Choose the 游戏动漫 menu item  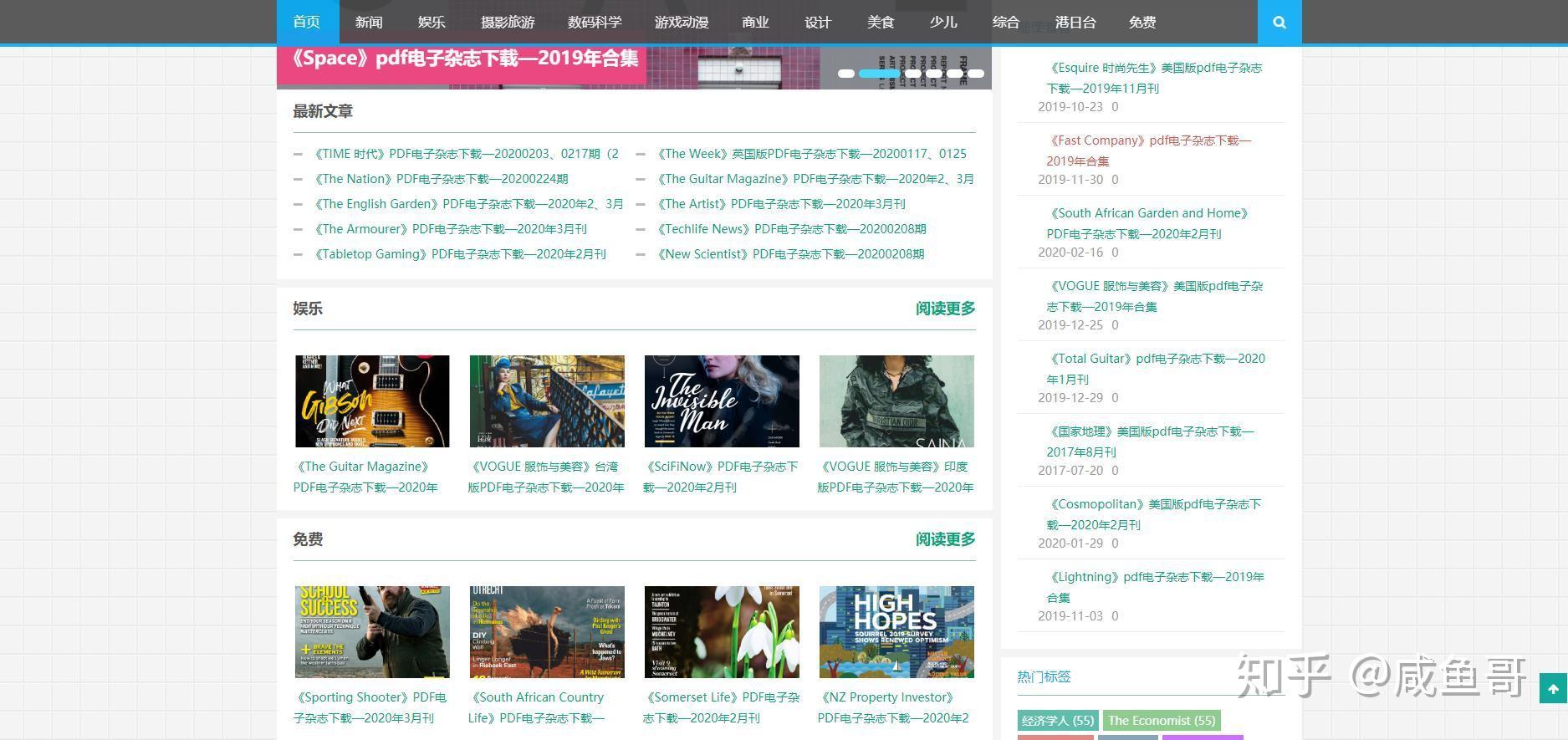point(682,23)
